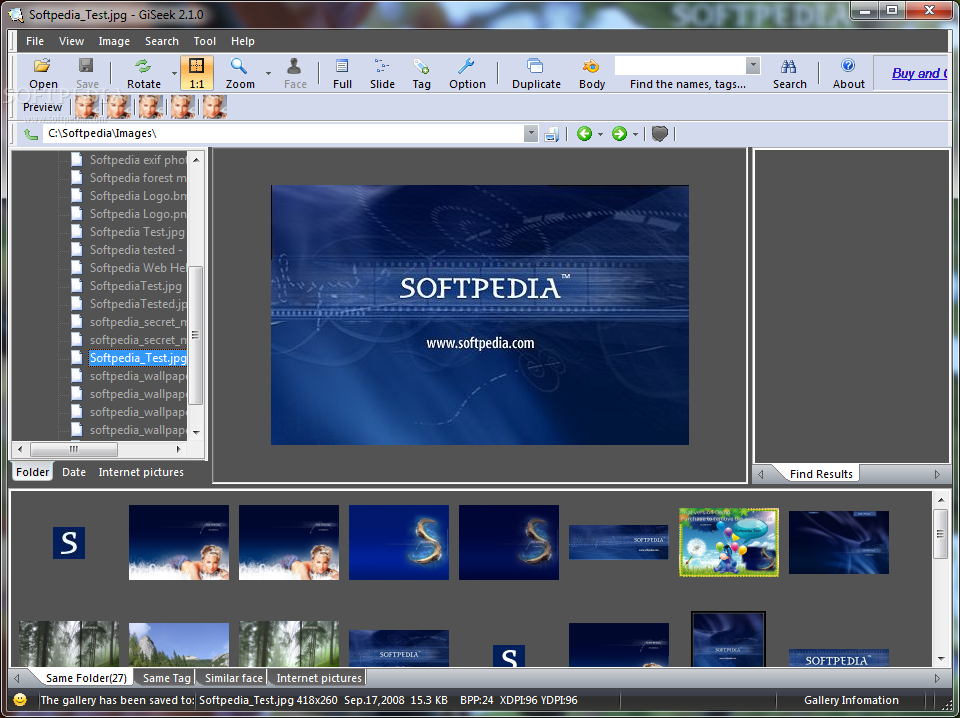The height and width of the screenshot is (718, 960).
Task: Open the Help menu
Action: (x=242, y=41)
